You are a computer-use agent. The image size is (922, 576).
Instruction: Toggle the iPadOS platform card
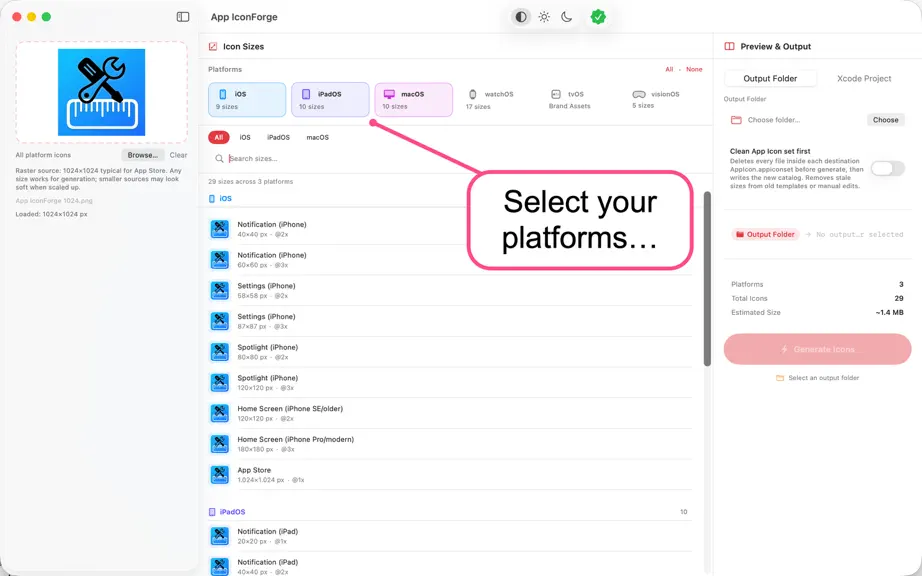click(330, 100)
